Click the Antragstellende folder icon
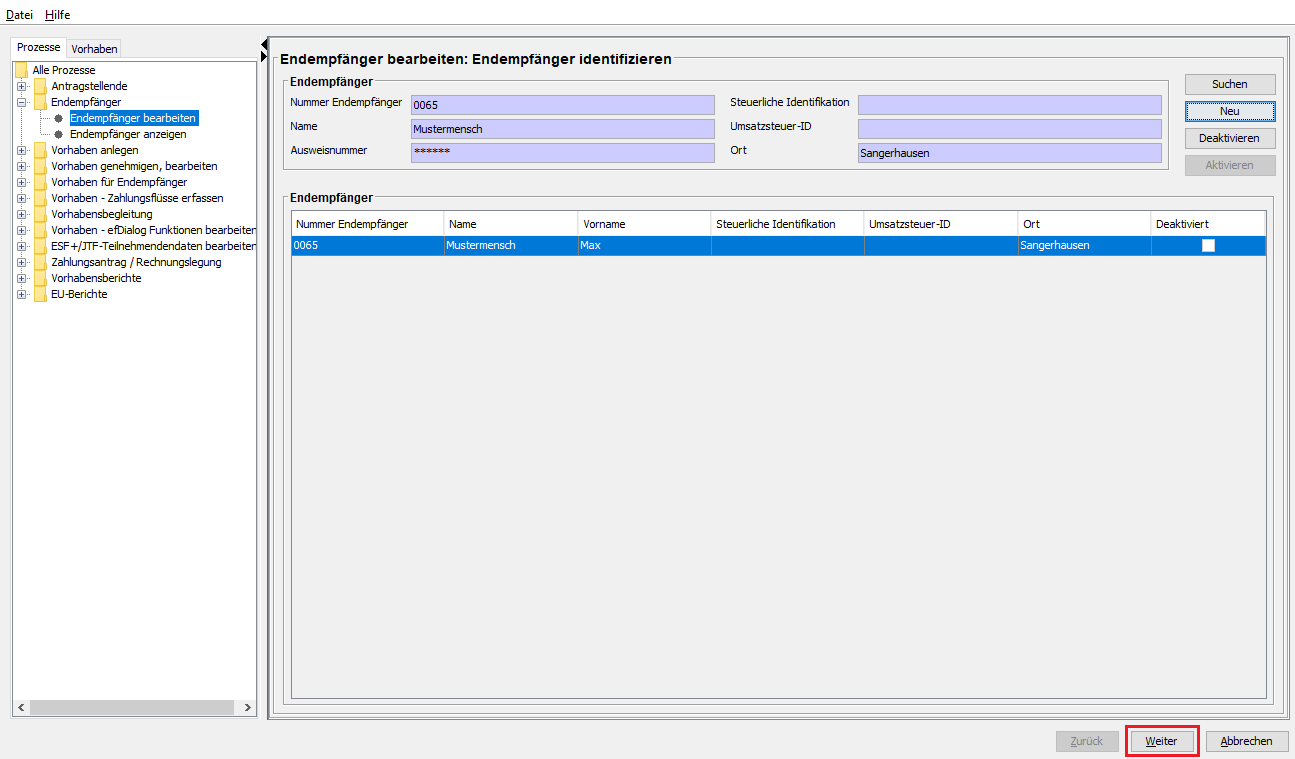This screenshot has width=1295, height=759. pos(40,86)
